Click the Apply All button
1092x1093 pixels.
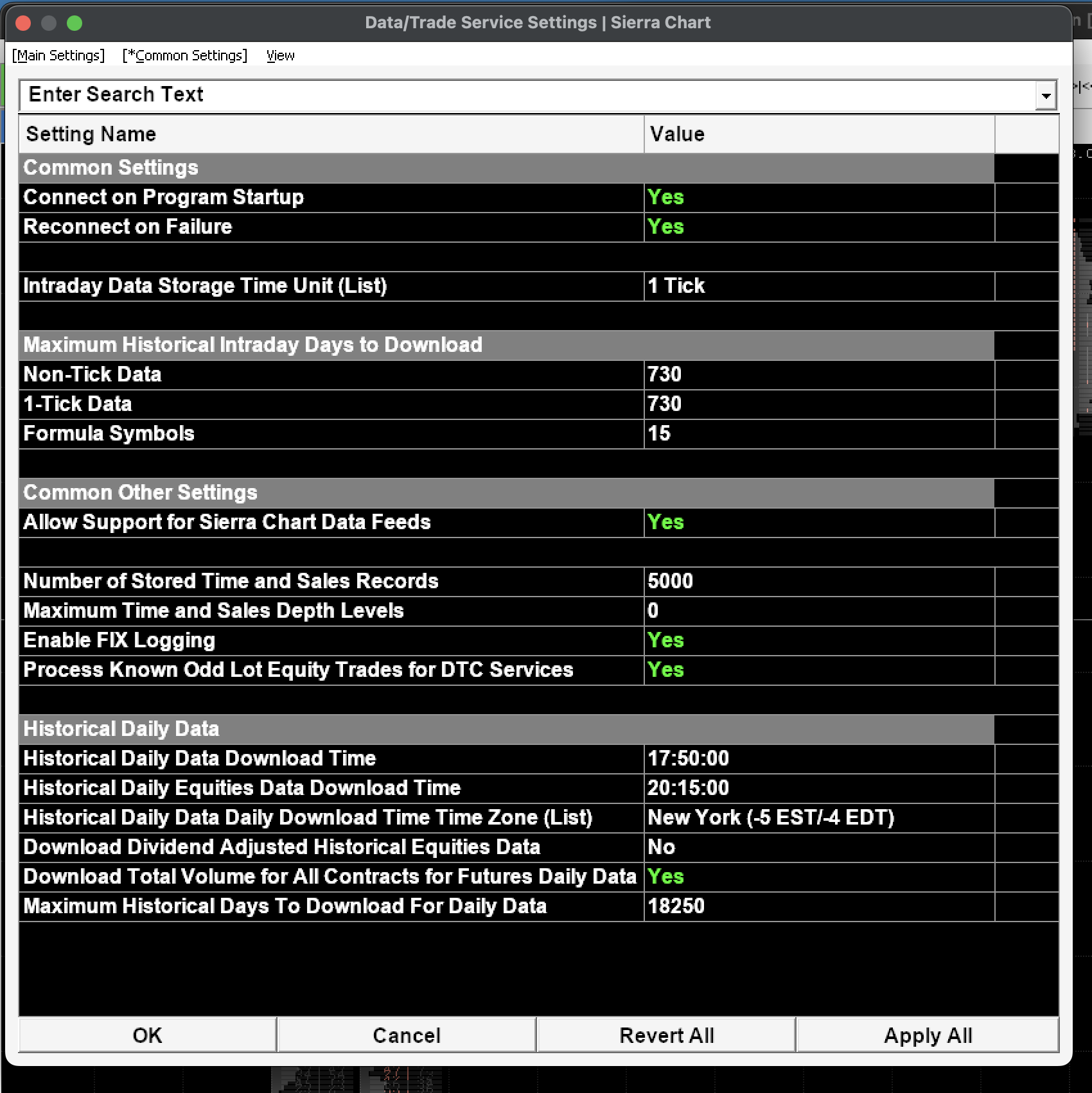pyautogui.click(x=928, y=1035)
